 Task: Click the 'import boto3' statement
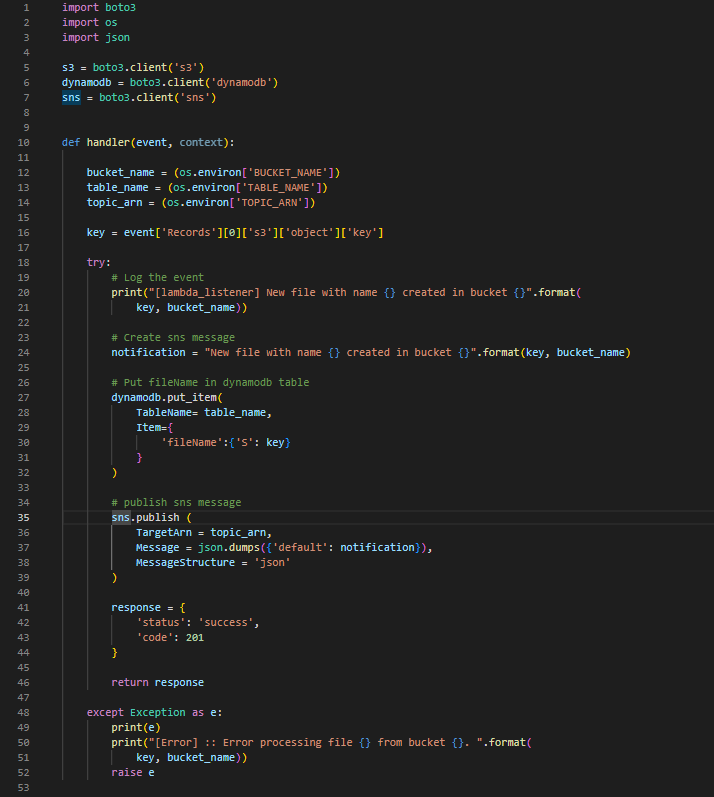pyautogui.click(x=99, y=8)
